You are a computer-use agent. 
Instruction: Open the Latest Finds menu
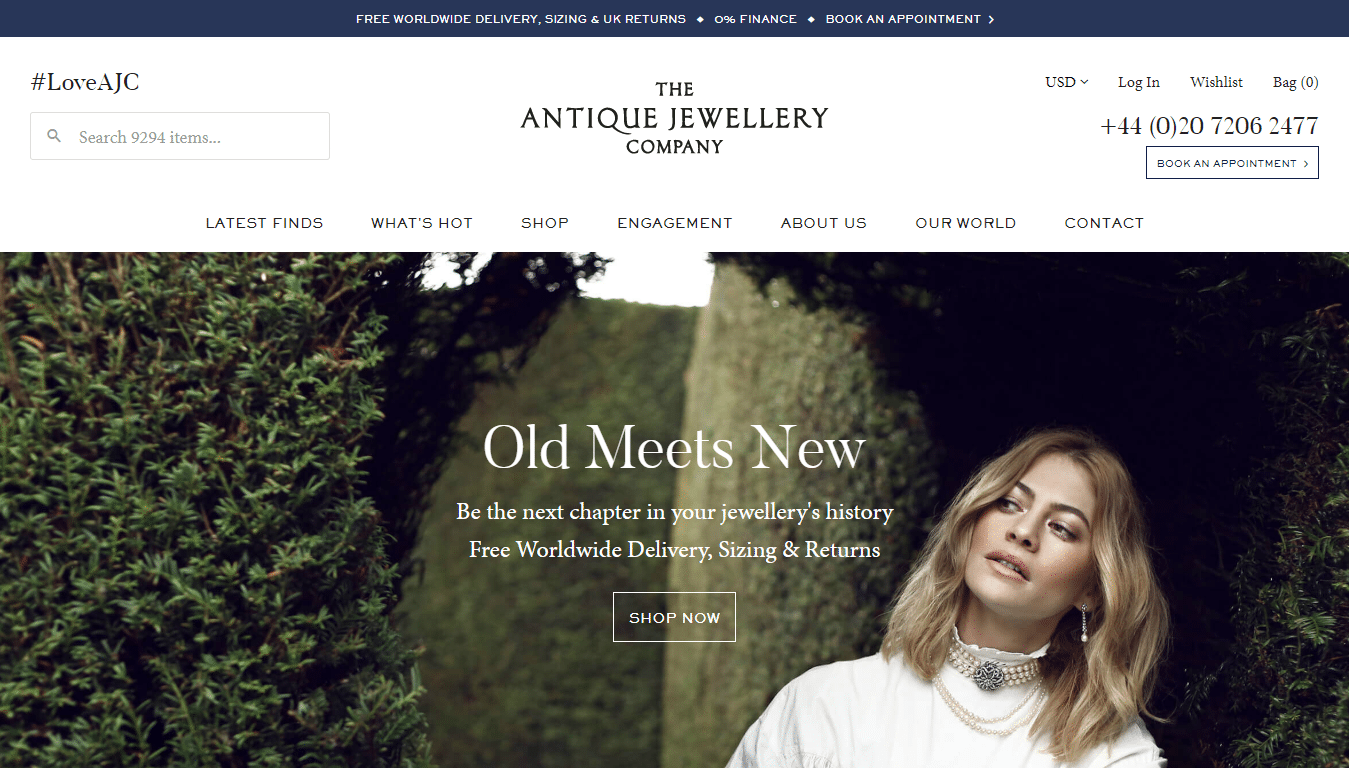pos(265,223)
